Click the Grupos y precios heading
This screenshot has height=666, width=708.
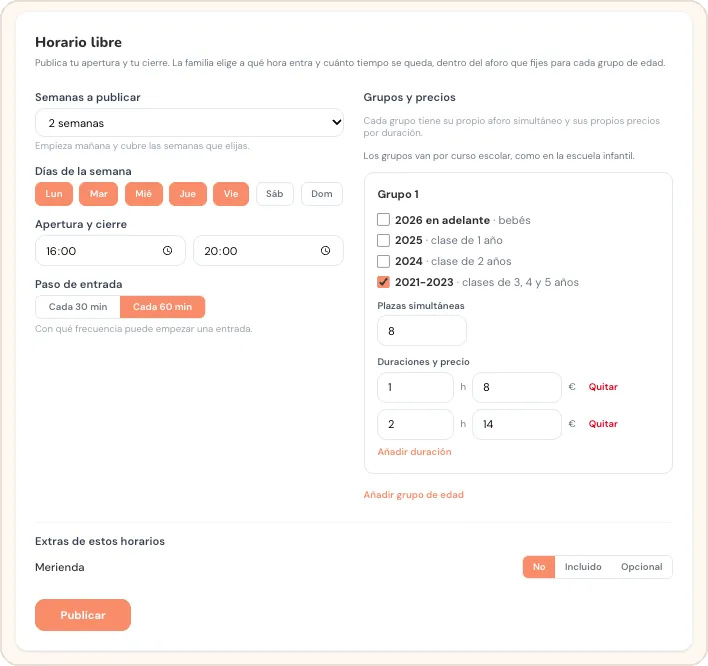tap(410, 97)
